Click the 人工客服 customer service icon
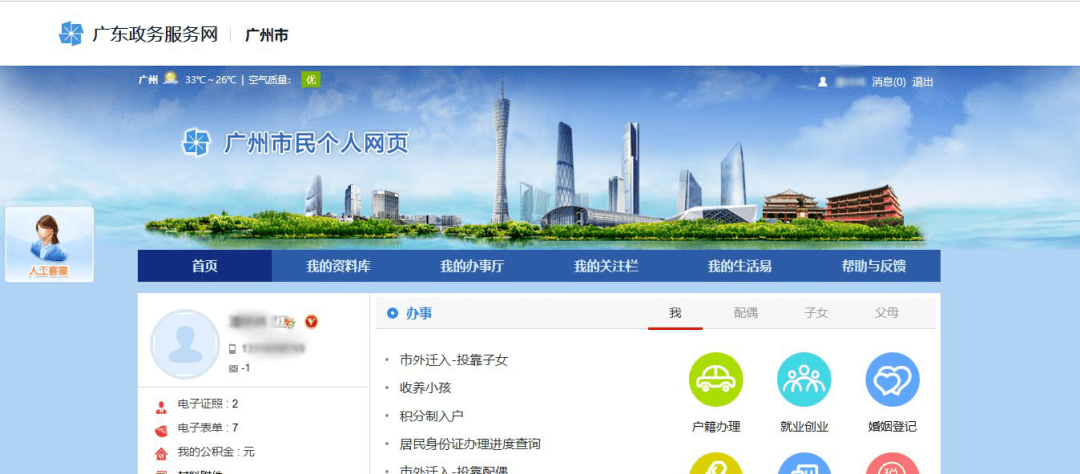Image resolution: width=1080 pixels, height=474 pixels. [49, 245]
